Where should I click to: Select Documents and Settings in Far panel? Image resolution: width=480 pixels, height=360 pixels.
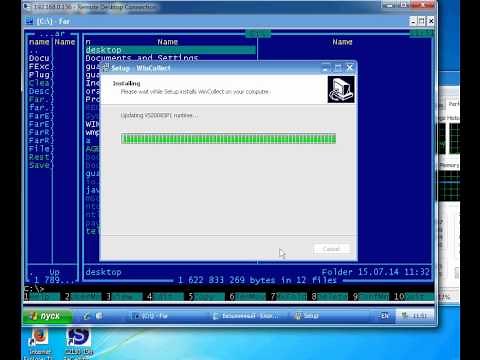point(142,58)
